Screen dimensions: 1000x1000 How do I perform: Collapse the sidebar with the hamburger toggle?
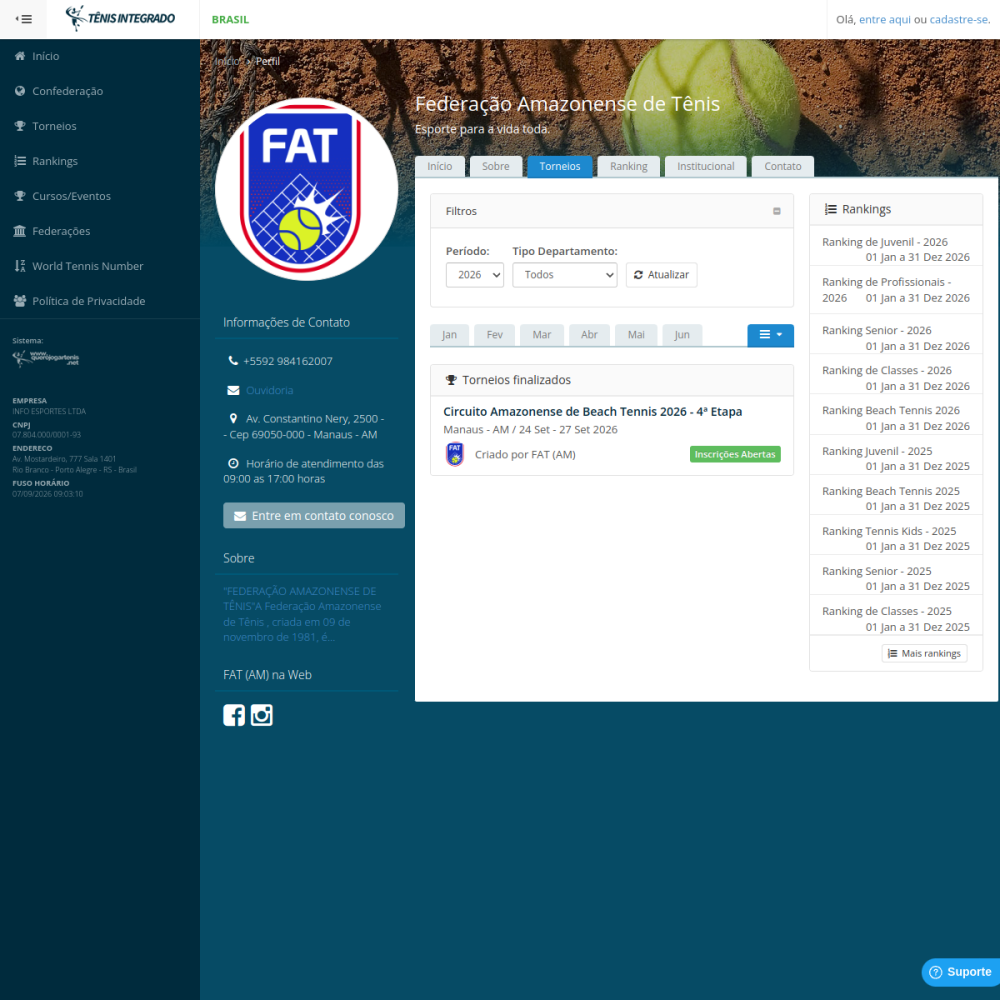(x=24, y=19)
